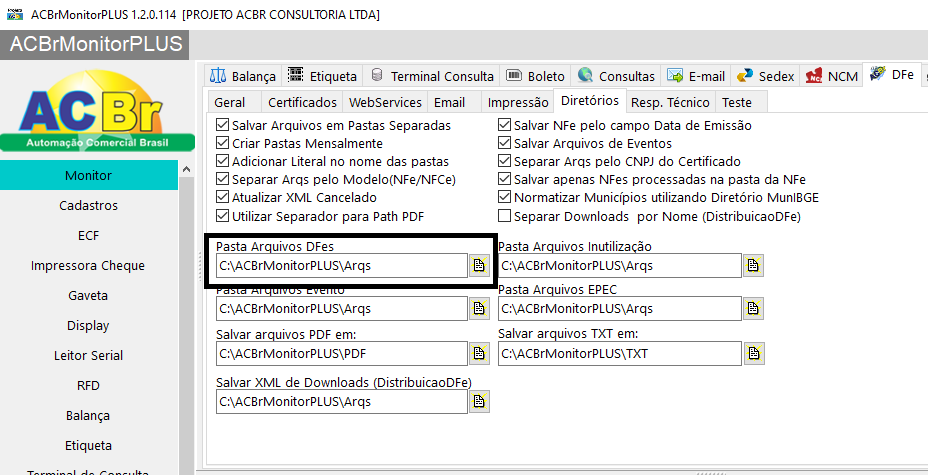Open the Terminal Consulta tab
The height and width of the screenshot is (475, 928).
(x=431, y=76)
